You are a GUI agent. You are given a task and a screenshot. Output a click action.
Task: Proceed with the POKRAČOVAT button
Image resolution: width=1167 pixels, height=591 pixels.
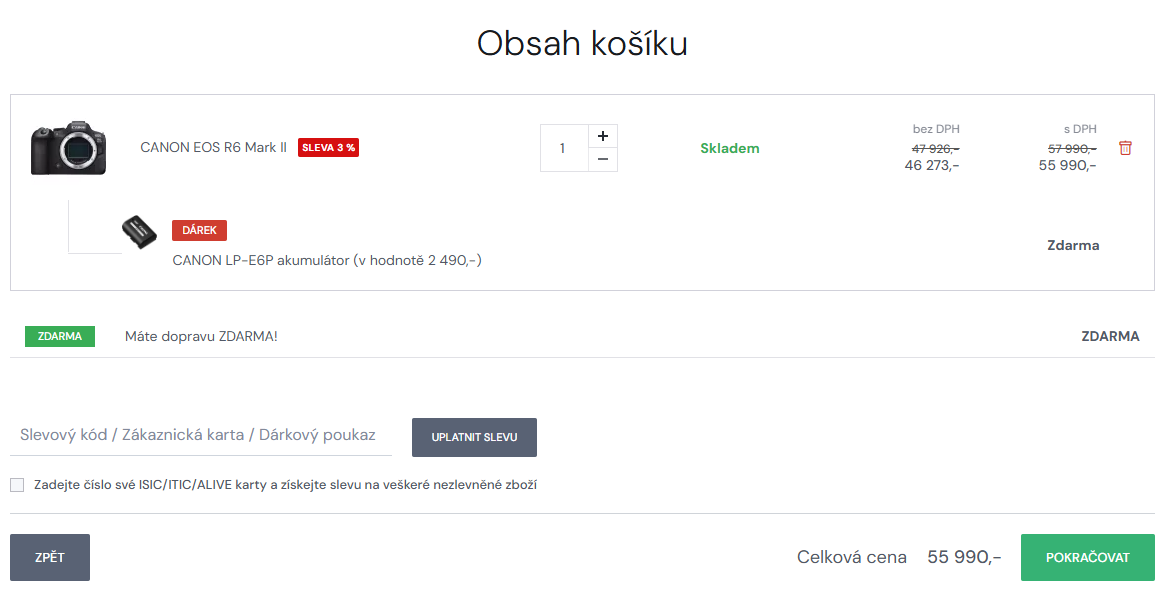(1087, 557)
